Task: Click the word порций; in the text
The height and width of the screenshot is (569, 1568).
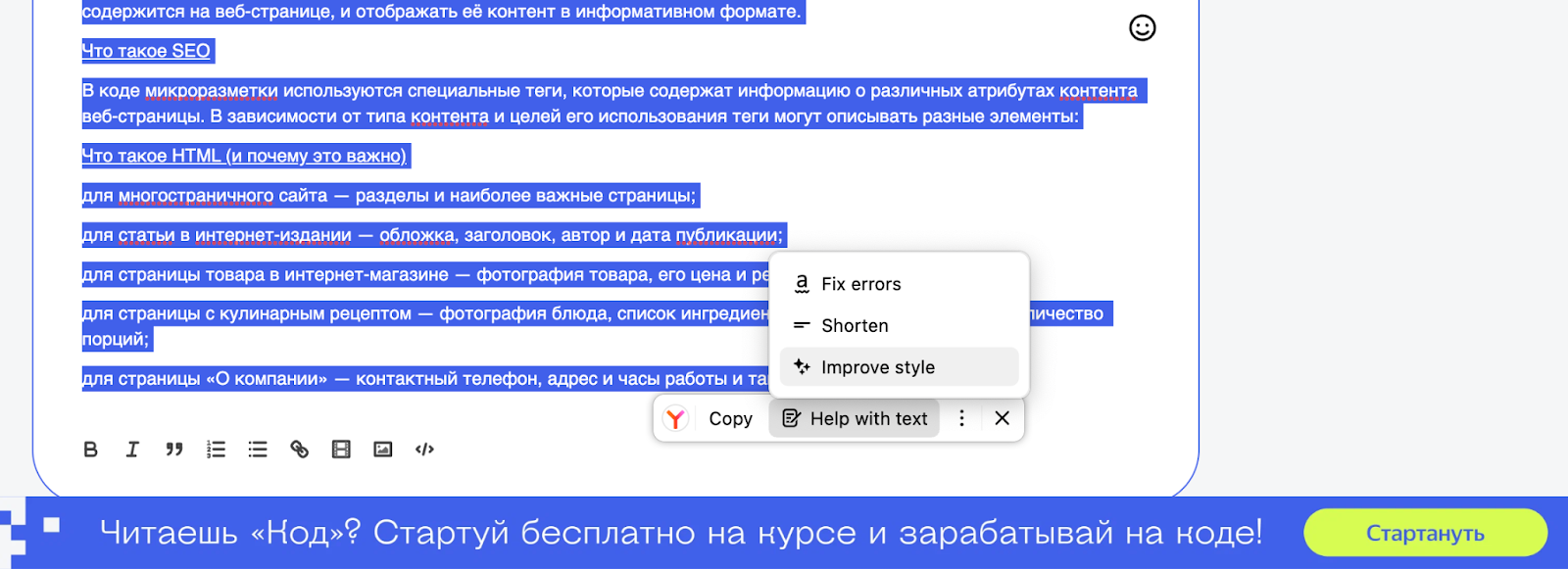Action: tap(116, 340)
